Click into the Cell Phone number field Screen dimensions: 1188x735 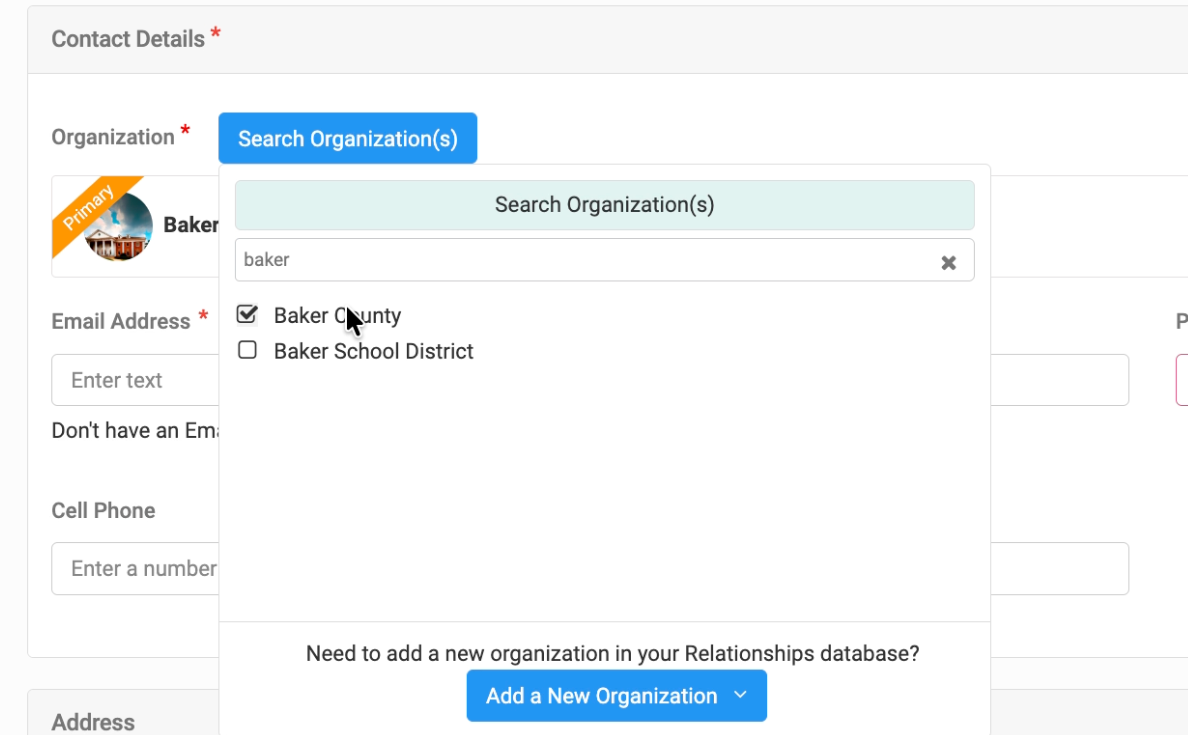point(134,568)
